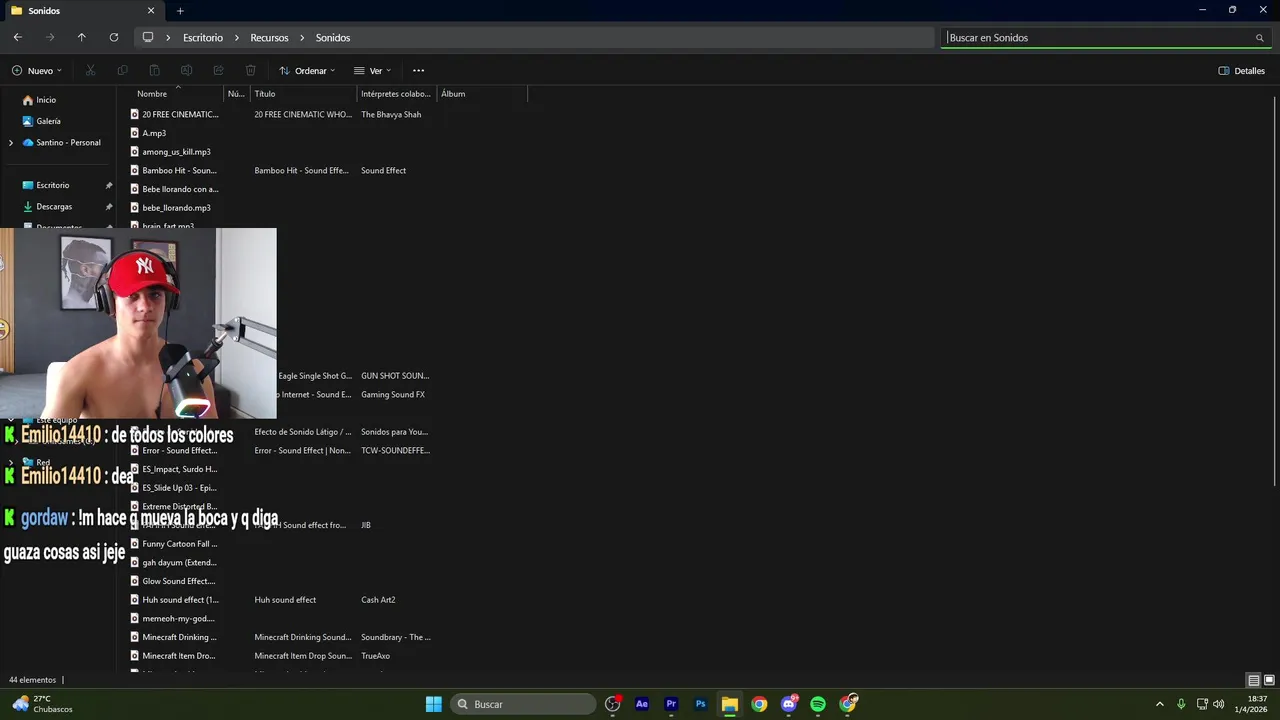1280x720 pixels.
Task: Switch to details list view icon
Action: point(1253,680)
